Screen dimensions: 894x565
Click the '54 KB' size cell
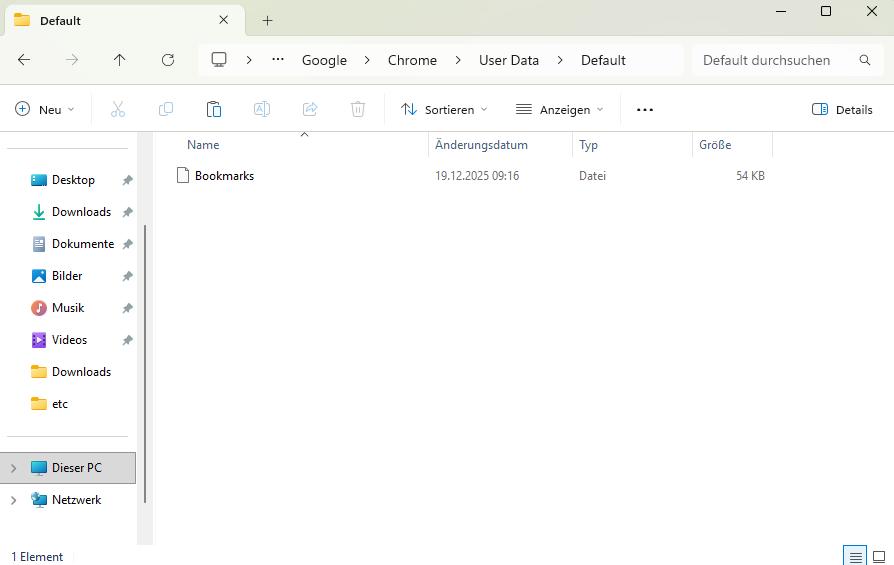point(750,176)
